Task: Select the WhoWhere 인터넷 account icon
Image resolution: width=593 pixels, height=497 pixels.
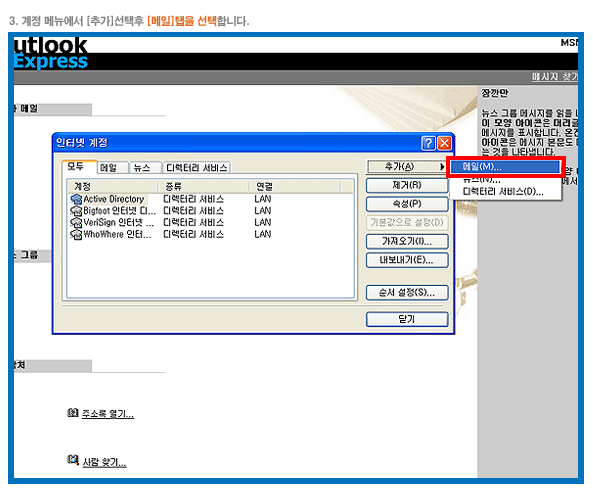Action: 76,235
